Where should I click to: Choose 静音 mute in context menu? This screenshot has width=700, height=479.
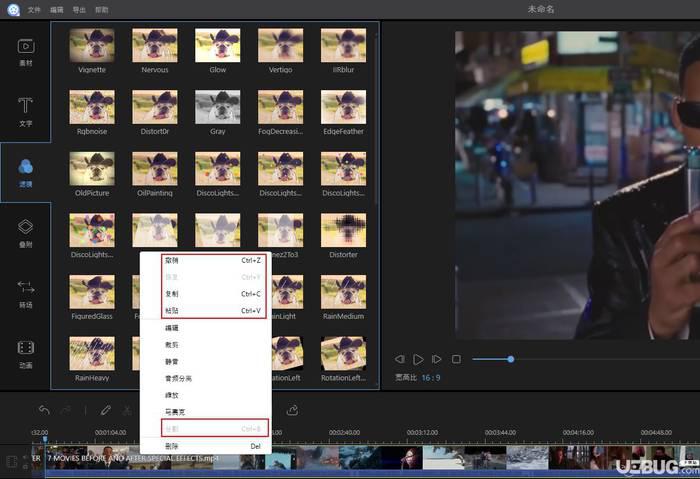[x=206, y=362]
